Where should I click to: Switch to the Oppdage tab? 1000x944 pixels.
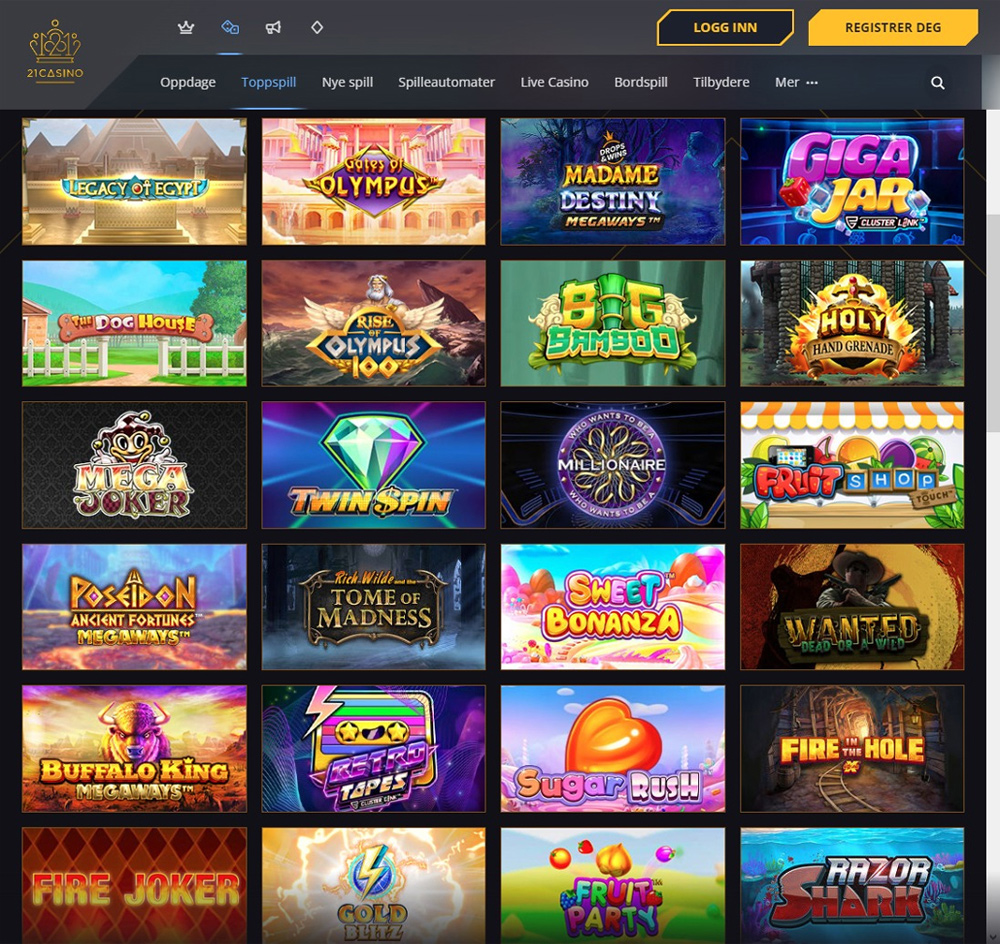(188, 82)
